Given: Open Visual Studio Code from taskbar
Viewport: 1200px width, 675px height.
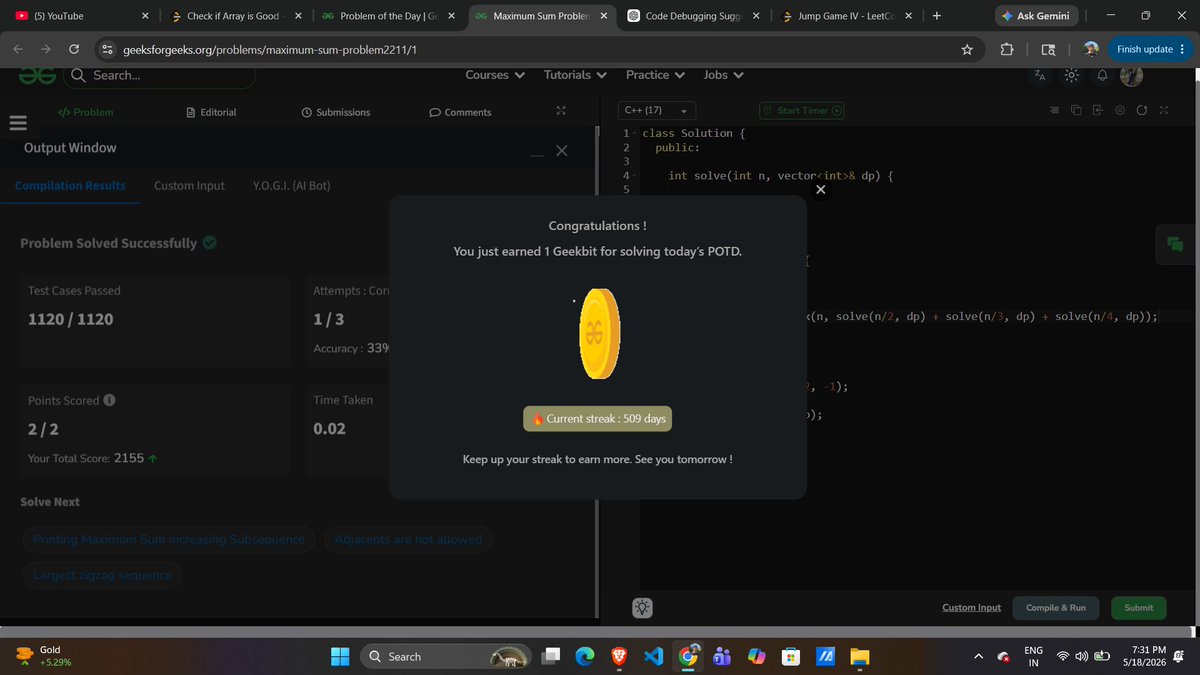Looking at the screenshot, I should [x=653, y=656].
